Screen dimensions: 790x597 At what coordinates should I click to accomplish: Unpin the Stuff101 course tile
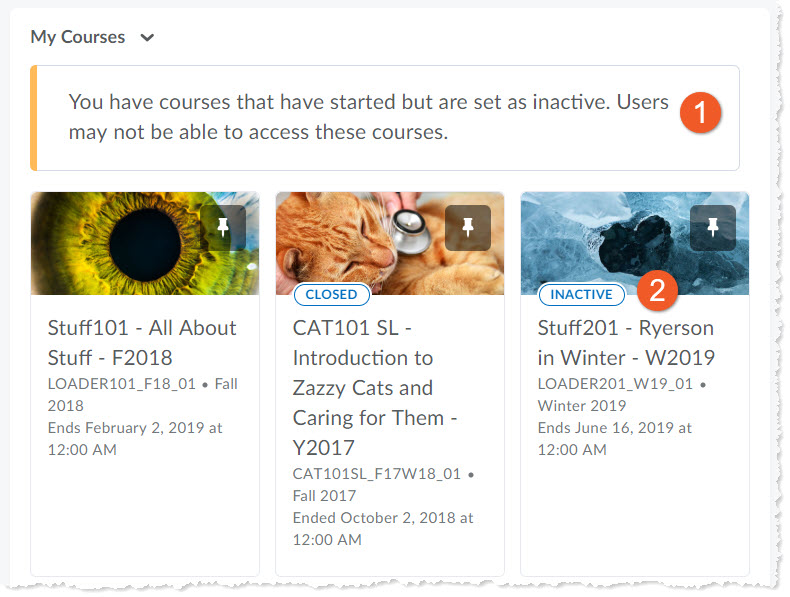click(222, 228)
